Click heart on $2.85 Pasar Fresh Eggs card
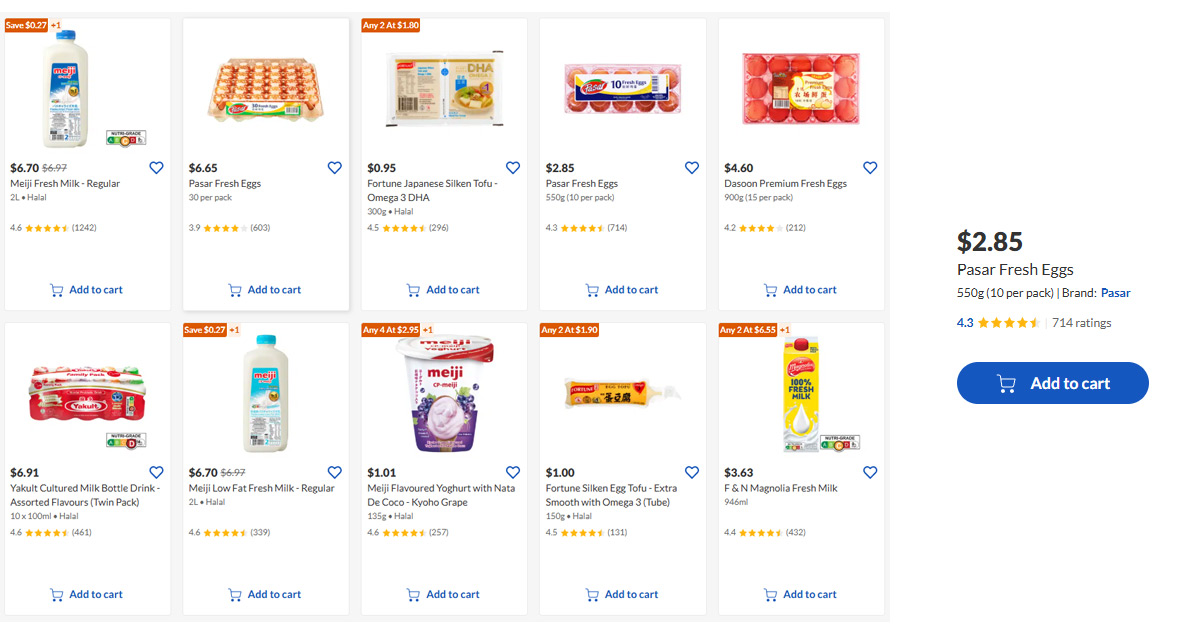Screen dimensions: 1202x634 click(692, 168)
